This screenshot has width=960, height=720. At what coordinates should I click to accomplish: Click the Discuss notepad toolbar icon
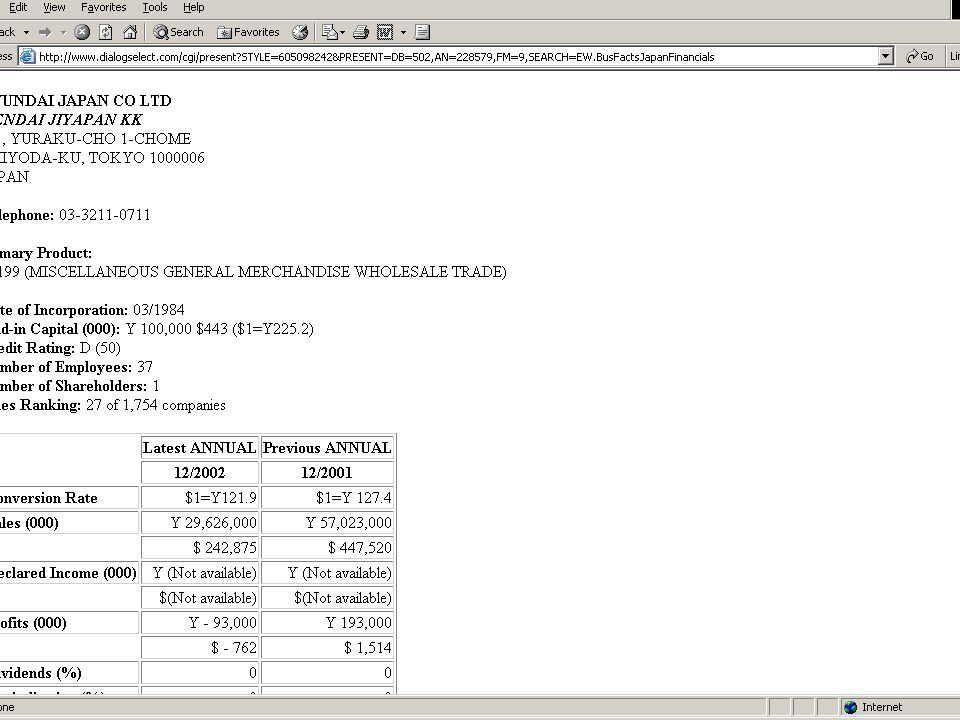[422, 32]
